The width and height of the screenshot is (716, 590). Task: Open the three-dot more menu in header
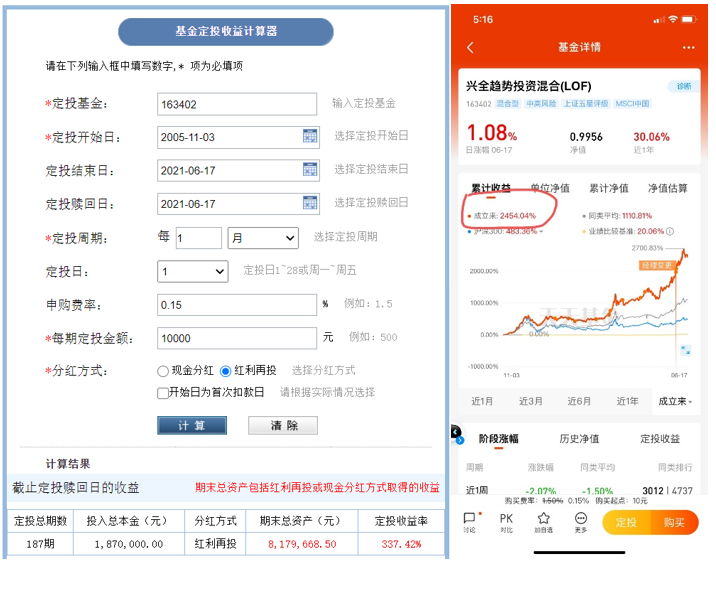coord(688,47)
